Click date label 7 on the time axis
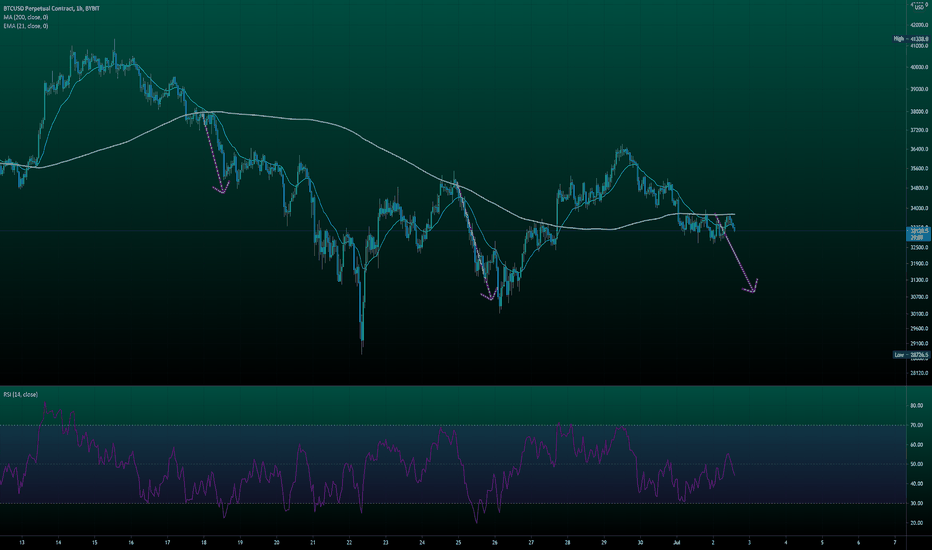The image size is (932, 550). point(895,542)
